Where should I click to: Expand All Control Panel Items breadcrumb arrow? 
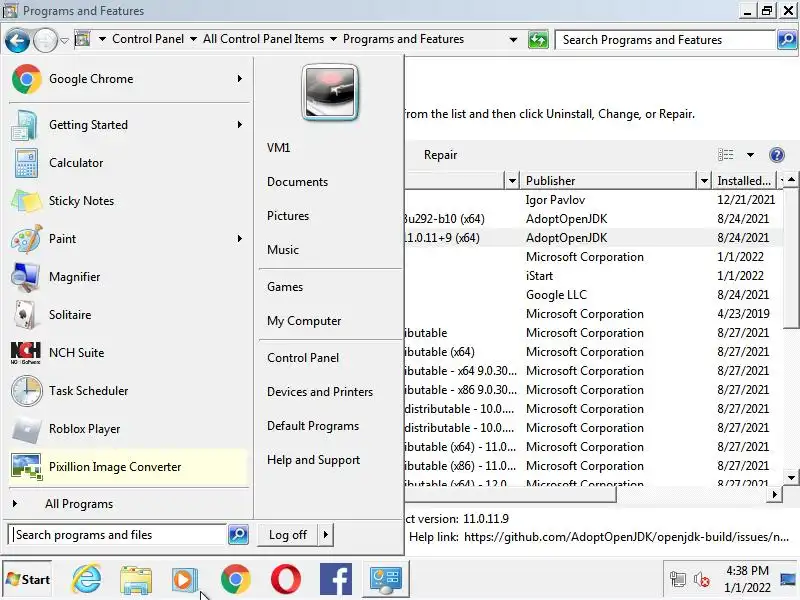[x=333, y=39]
